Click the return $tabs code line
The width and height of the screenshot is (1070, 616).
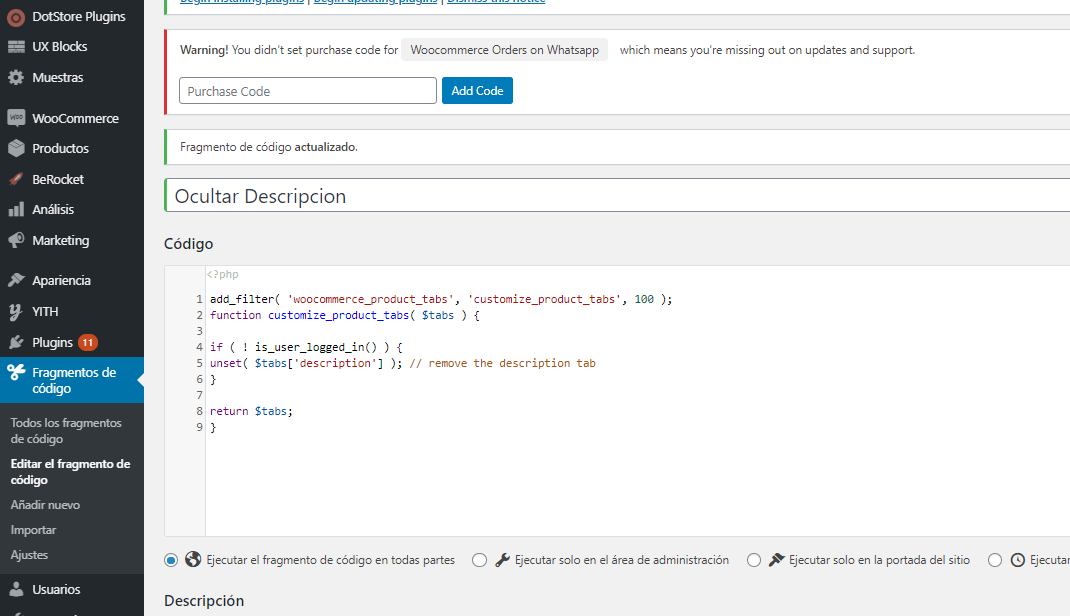pos(251,411)
